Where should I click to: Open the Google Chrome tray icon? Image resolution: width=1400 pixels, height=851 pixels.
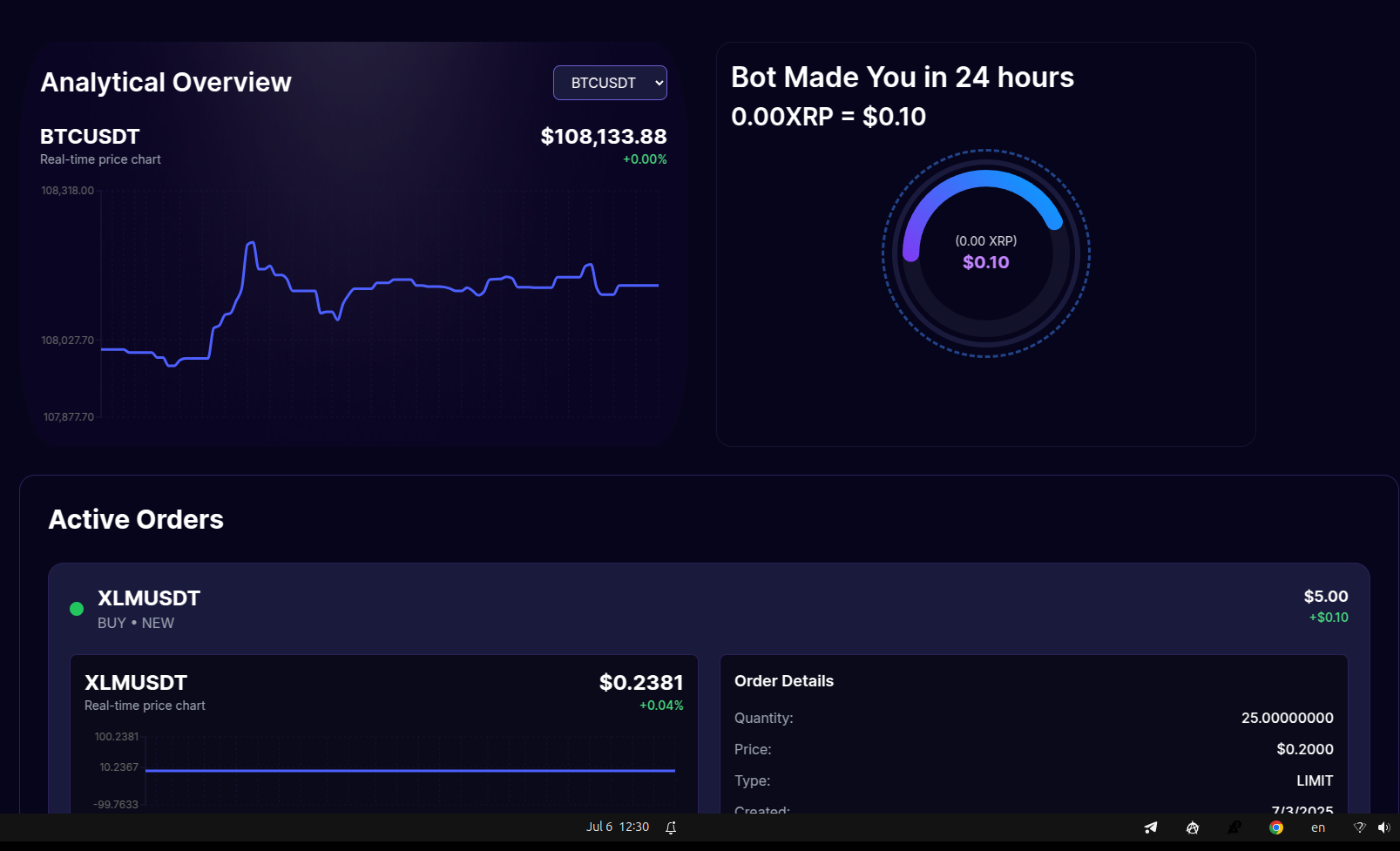1276,827
